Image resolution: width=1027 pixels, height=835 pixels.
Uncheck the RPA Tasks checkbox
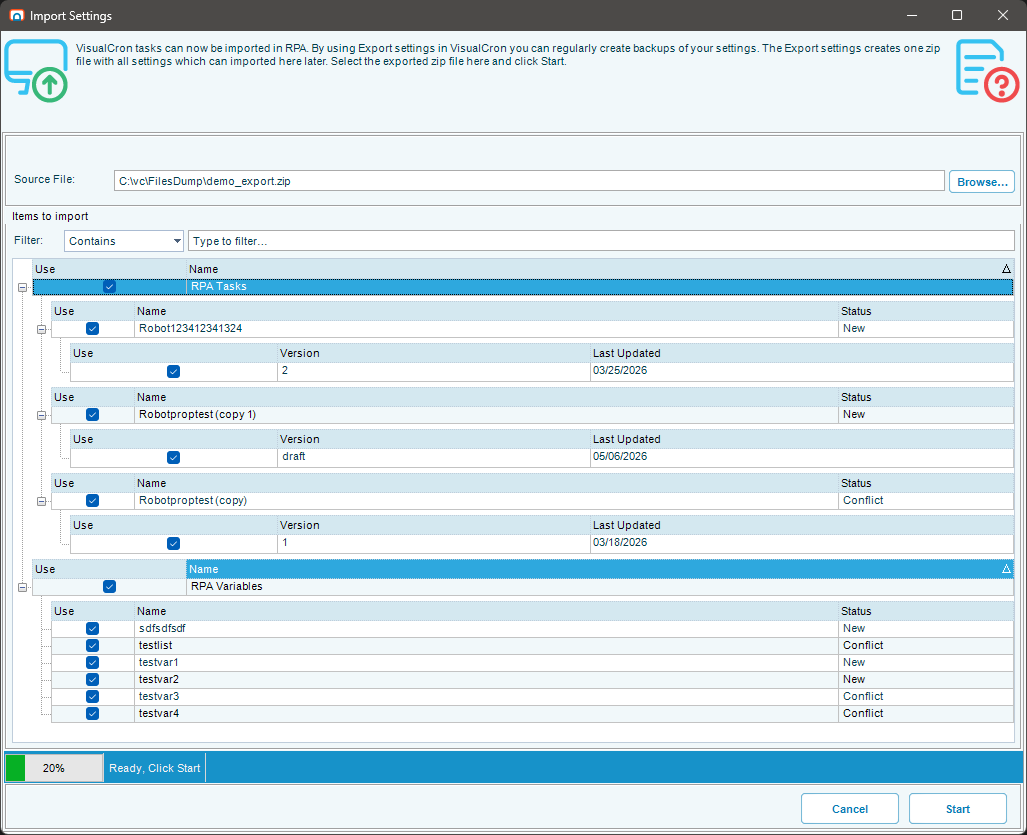pos(109,286)
